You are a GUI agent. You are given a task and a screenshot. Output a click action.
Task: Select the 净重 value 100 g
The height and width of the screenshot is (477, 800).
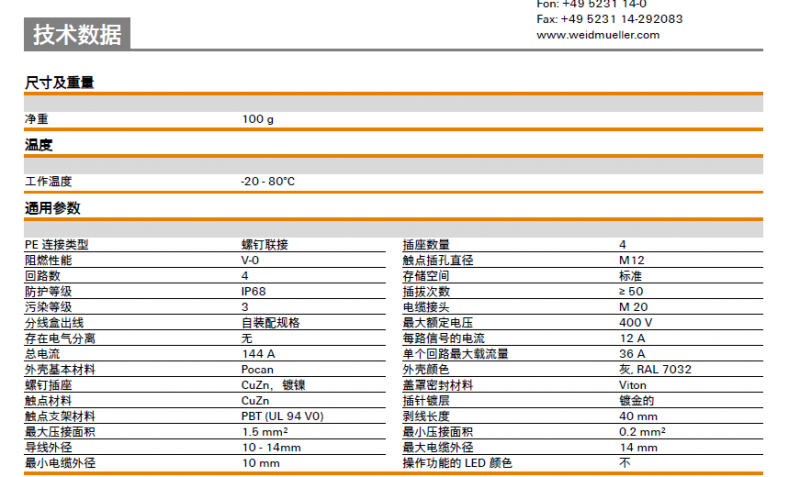pos(257,119)
